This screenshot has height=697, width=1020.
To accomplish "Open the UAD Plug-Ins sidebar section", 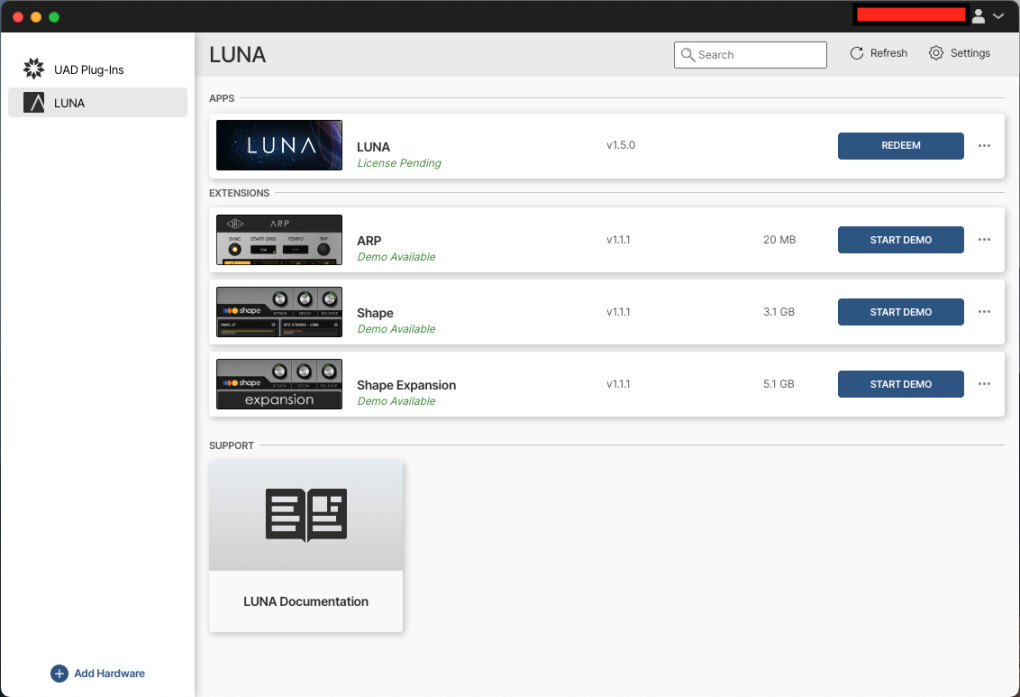I will pos(98,70).
